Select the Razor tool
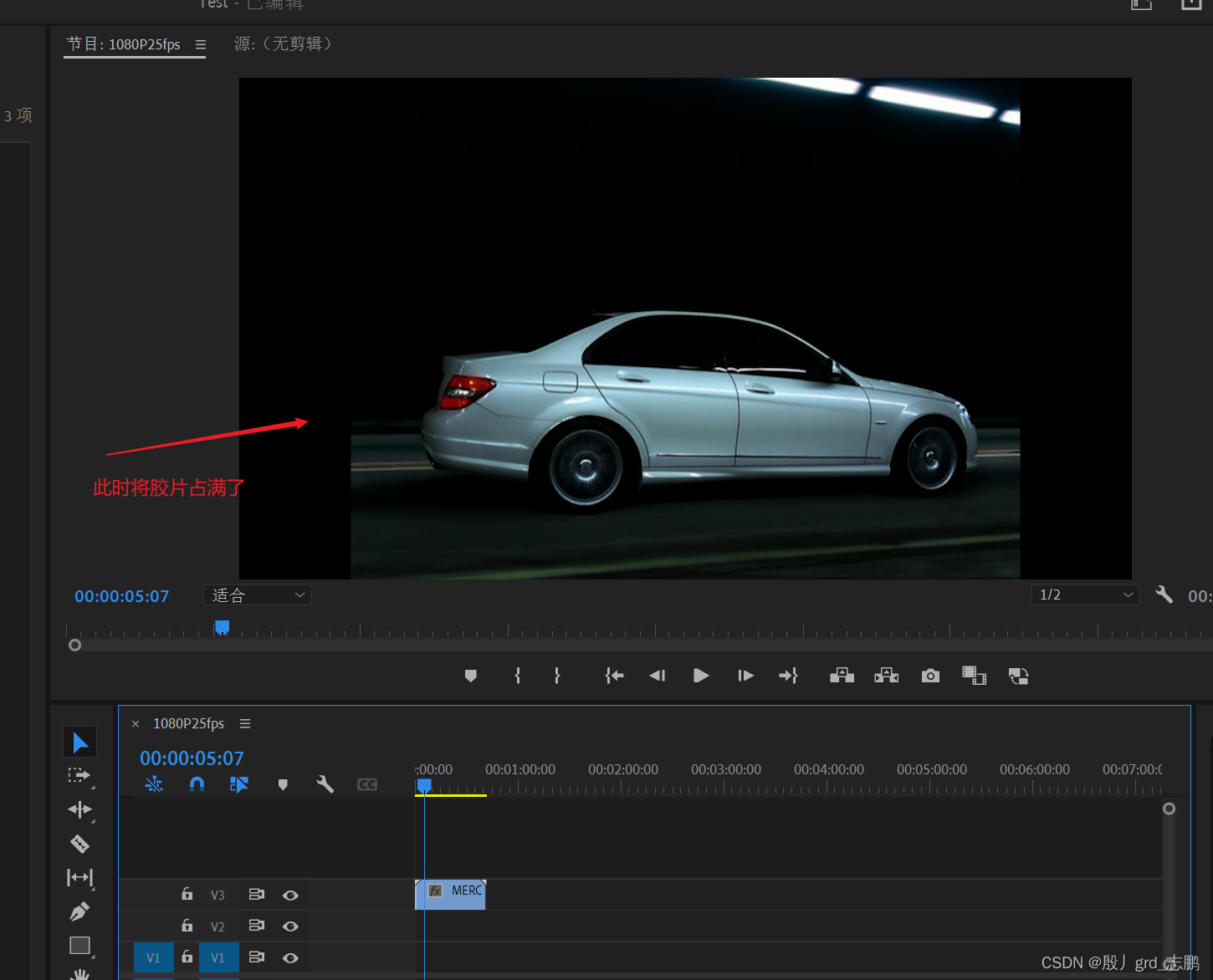This screenshot has height=980, width=1213. (79, 844)
